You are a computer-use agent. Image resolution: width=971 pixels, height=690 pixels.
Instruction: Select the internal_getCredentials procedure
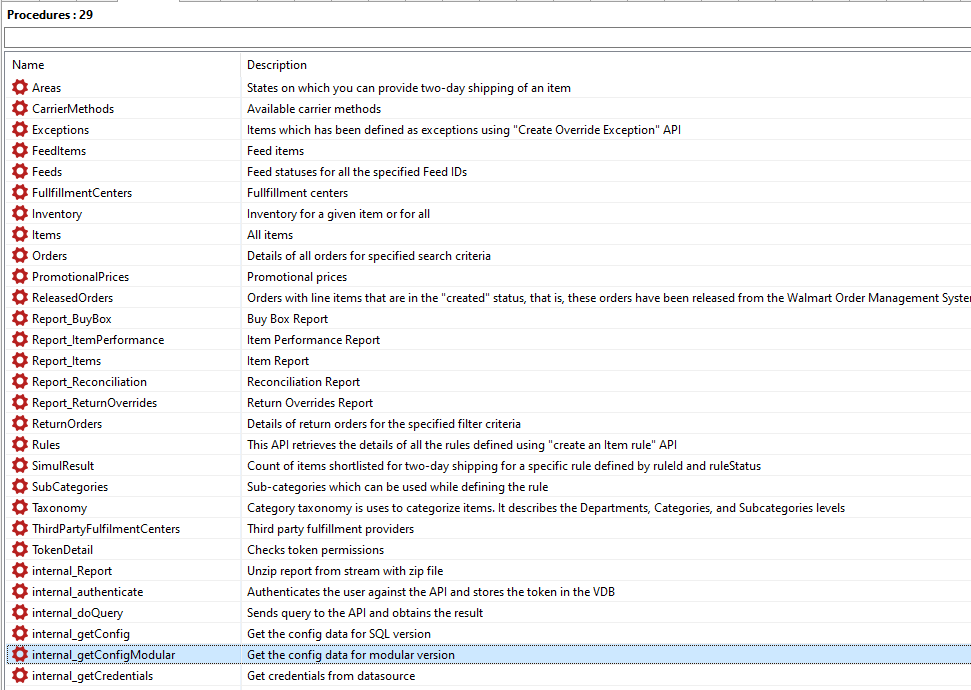click(x=92, y=676)
